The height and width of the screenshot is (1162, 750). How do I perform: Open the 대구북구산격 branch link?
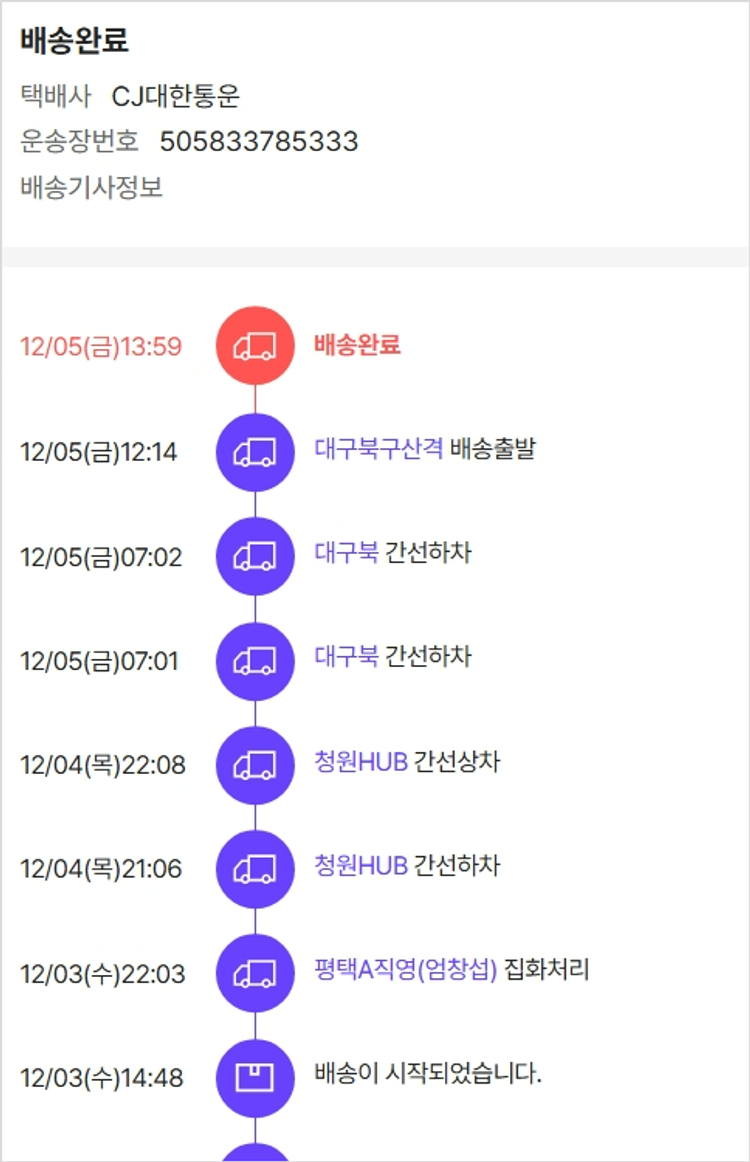tap(378, 448)
